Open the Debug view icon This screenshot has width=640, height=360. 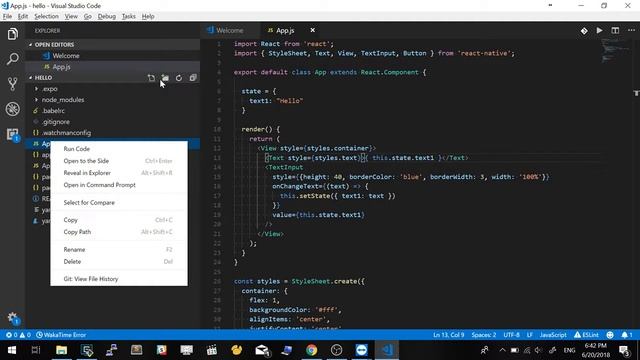click(13, 109)
